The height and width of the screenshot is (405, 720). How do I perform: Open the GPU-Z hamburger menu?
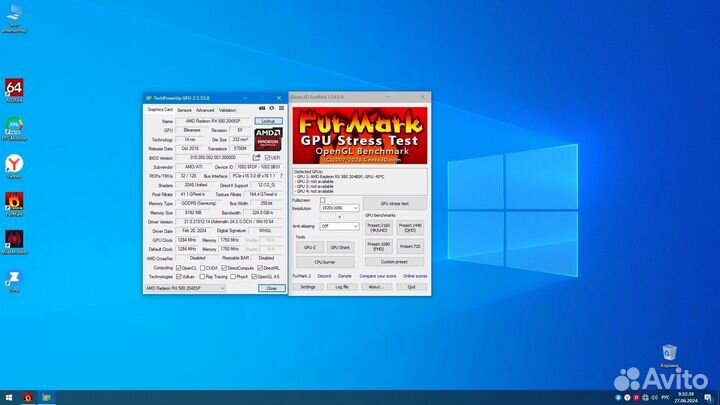(281, 108)
